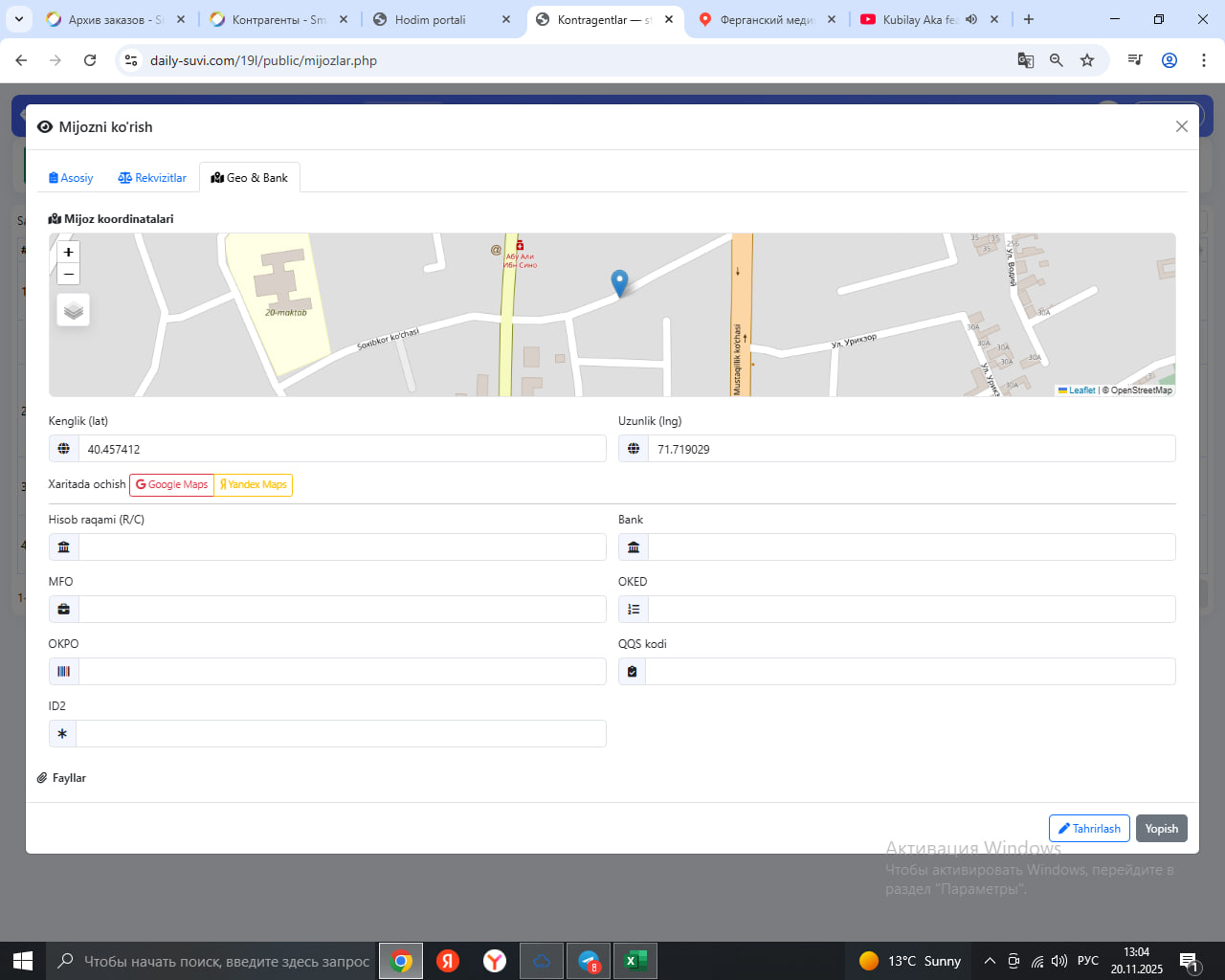Expand the Chrome tab search dropdown

[x=19, y=19]
